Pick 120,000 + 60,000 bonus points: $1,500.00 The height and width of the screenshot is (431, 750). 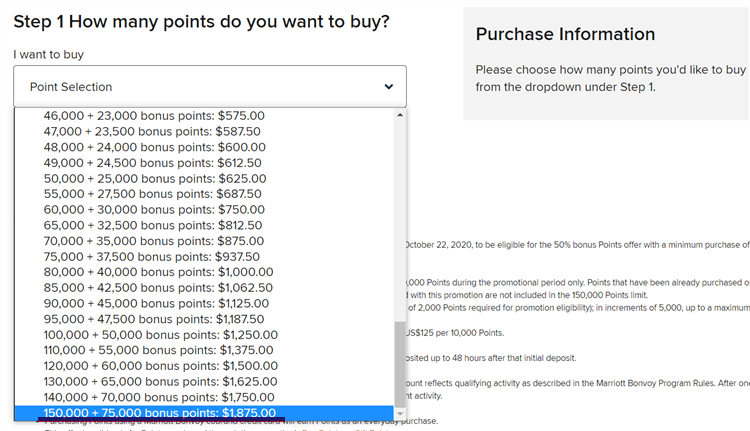160,366
